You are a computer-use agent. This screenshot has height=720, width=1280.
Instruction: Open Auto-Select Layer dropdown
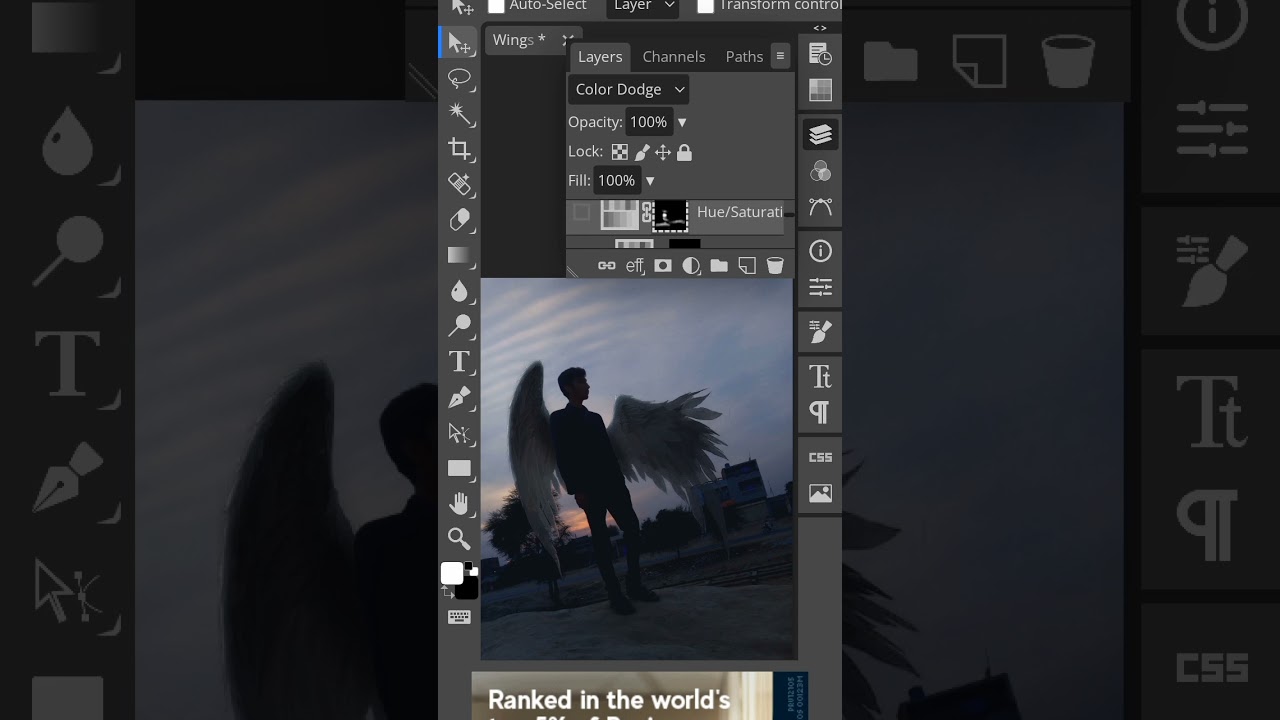pos(642,7)
